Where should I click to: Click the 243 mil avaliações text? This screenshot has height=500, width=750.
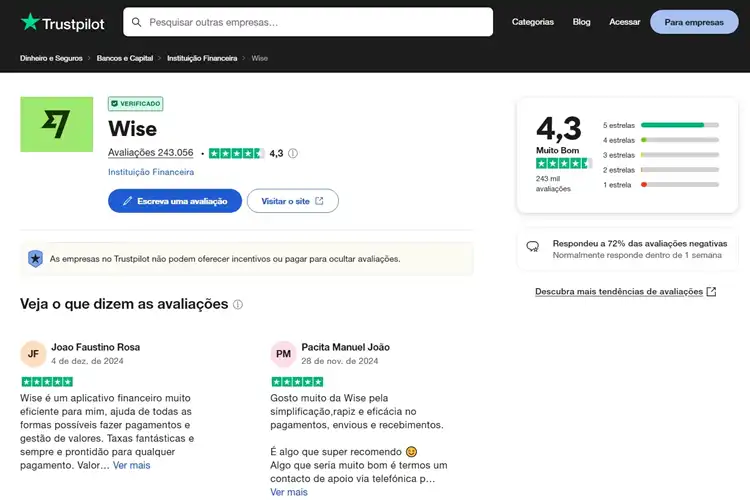(553, 183)
